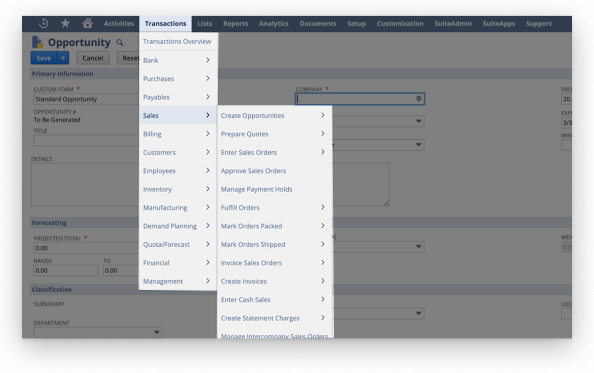594x373 pixels.
Task: Expand the Employees submenu
Action: pyautogui.click(x=178, y=170)
